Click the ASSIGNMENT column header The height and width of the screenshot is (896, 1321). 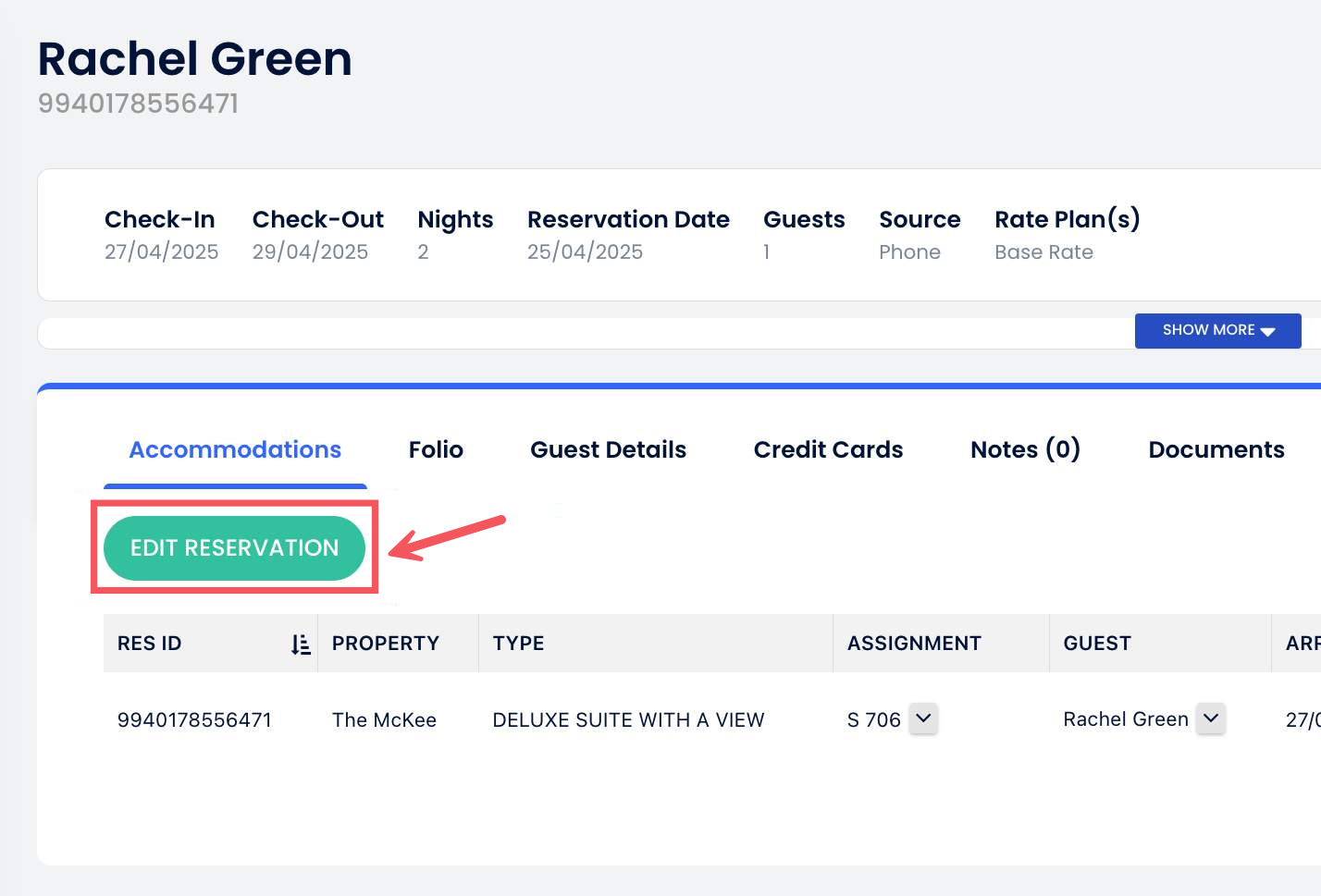(x=914, y=644)
